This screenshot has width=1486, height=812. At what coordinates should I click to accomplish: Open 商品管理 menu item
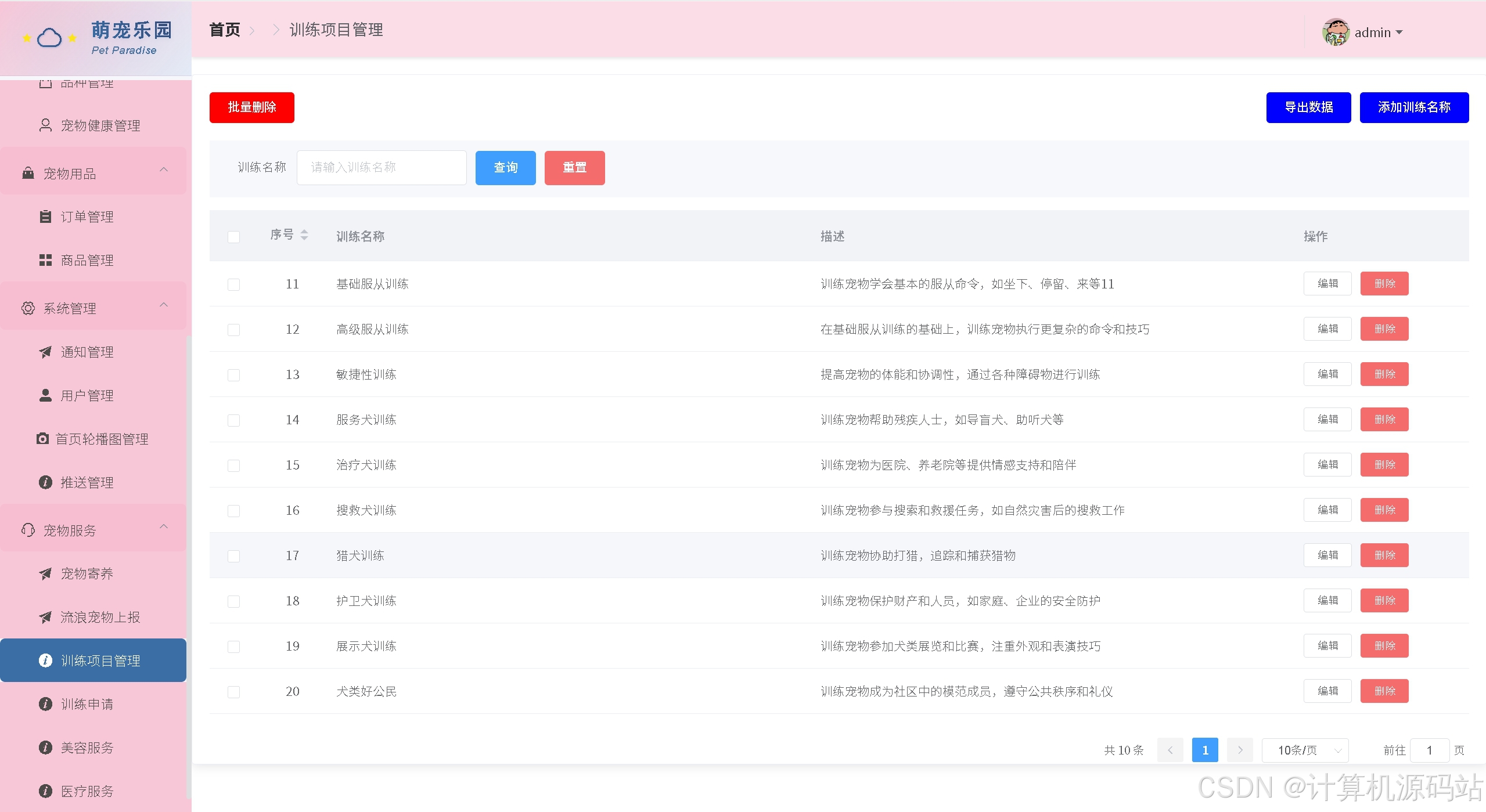click(x=93, y=260)
